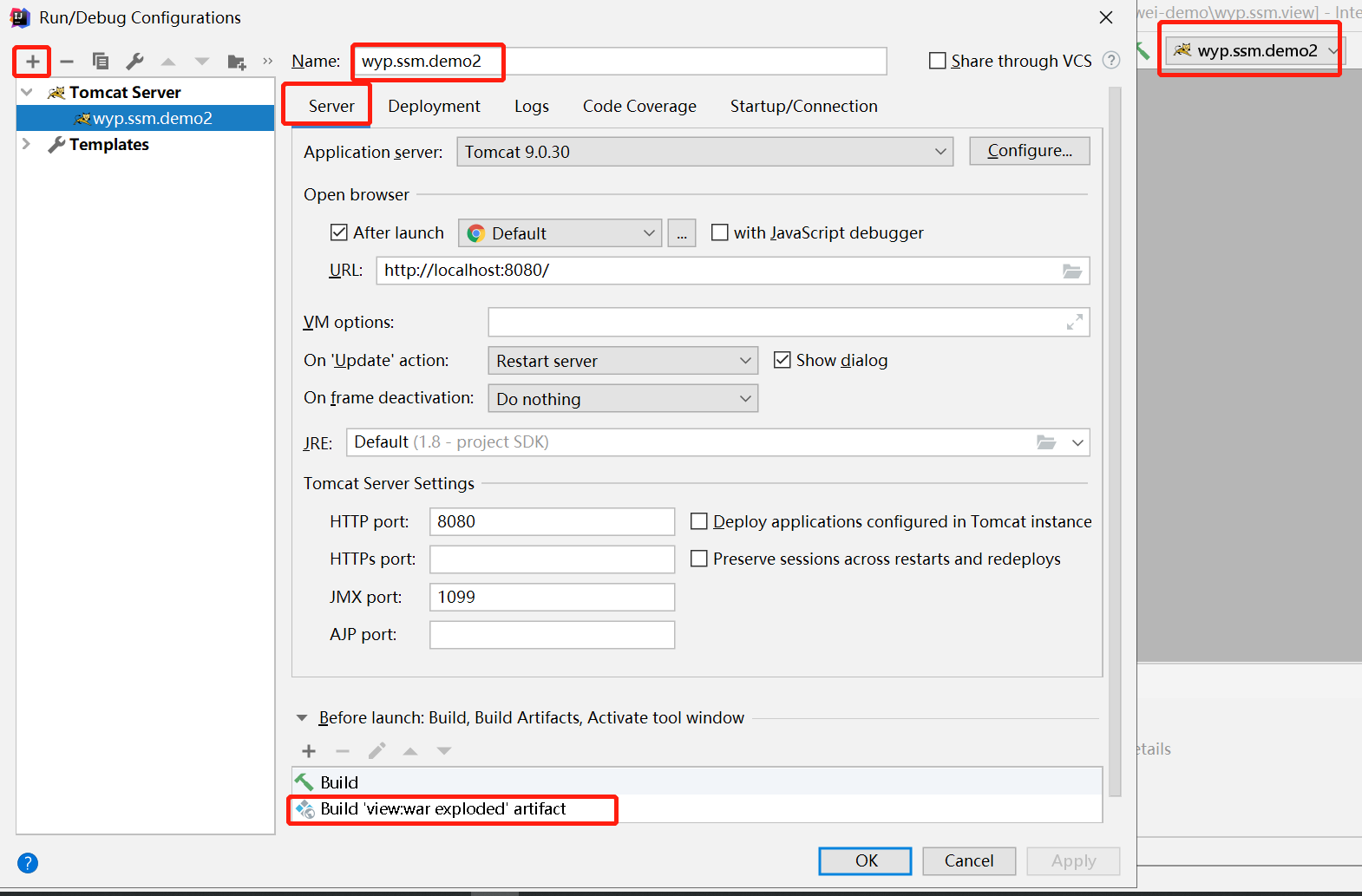This screenshot has width=1362, height=896.
Task: Open browser list with the ellipsis button
Action: coord(682,233)
